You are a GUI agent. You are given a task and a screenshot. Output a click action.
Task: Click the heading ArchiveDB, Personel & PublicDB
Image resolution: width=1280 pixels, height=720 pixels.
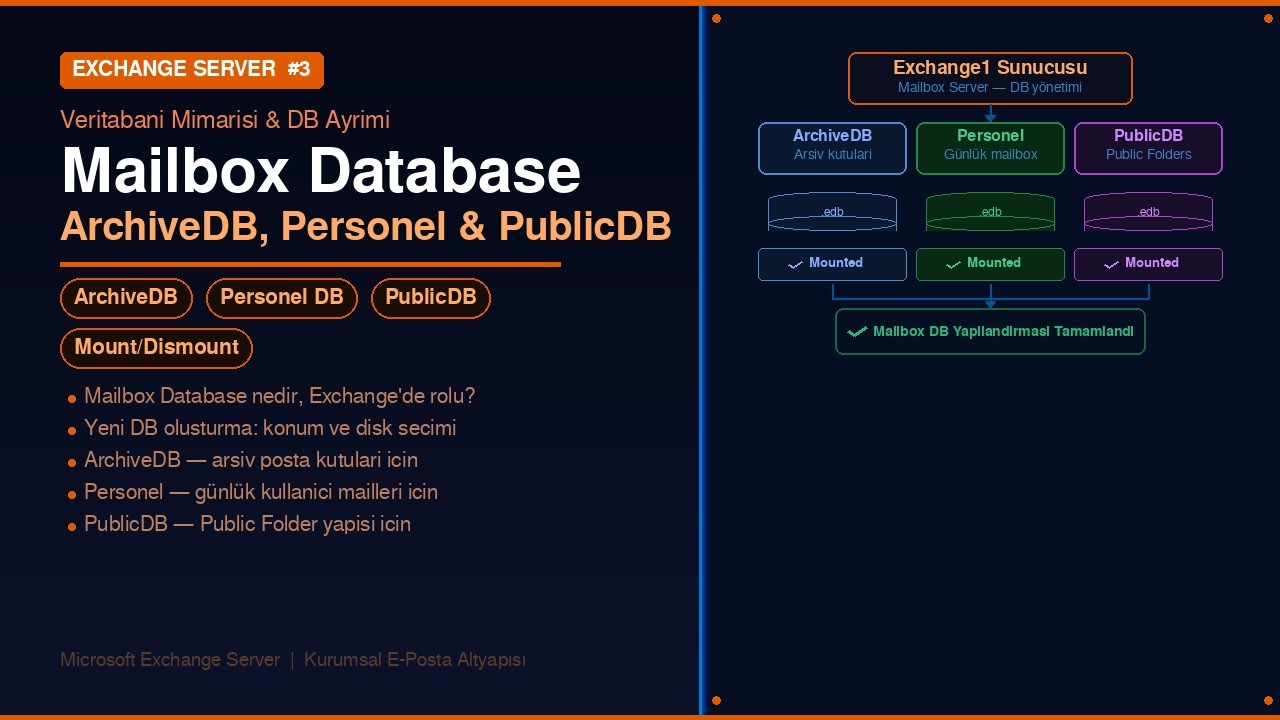point(366,227)
